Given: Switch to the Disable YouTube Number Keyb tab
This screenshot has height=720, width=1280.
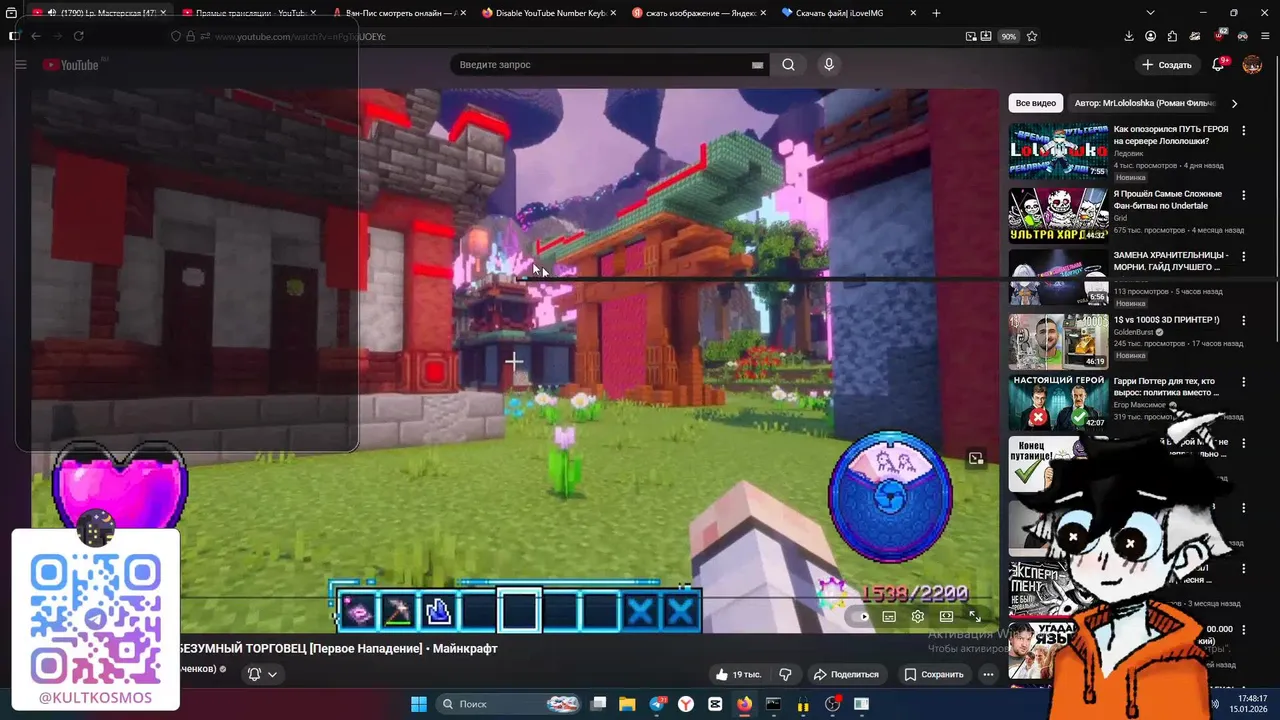Looking at the screenshot, I should click(x=546, y=13).
